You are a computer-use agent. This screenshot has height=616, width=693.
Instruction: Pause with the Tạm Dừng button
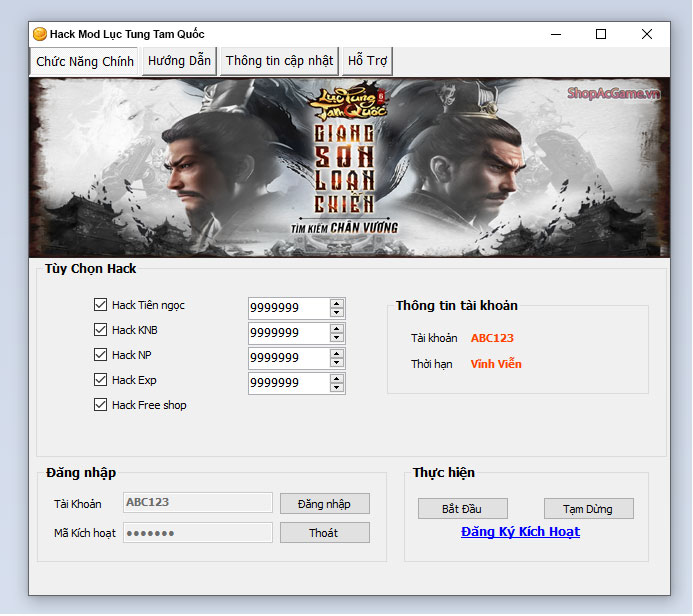tap(588, 509)
